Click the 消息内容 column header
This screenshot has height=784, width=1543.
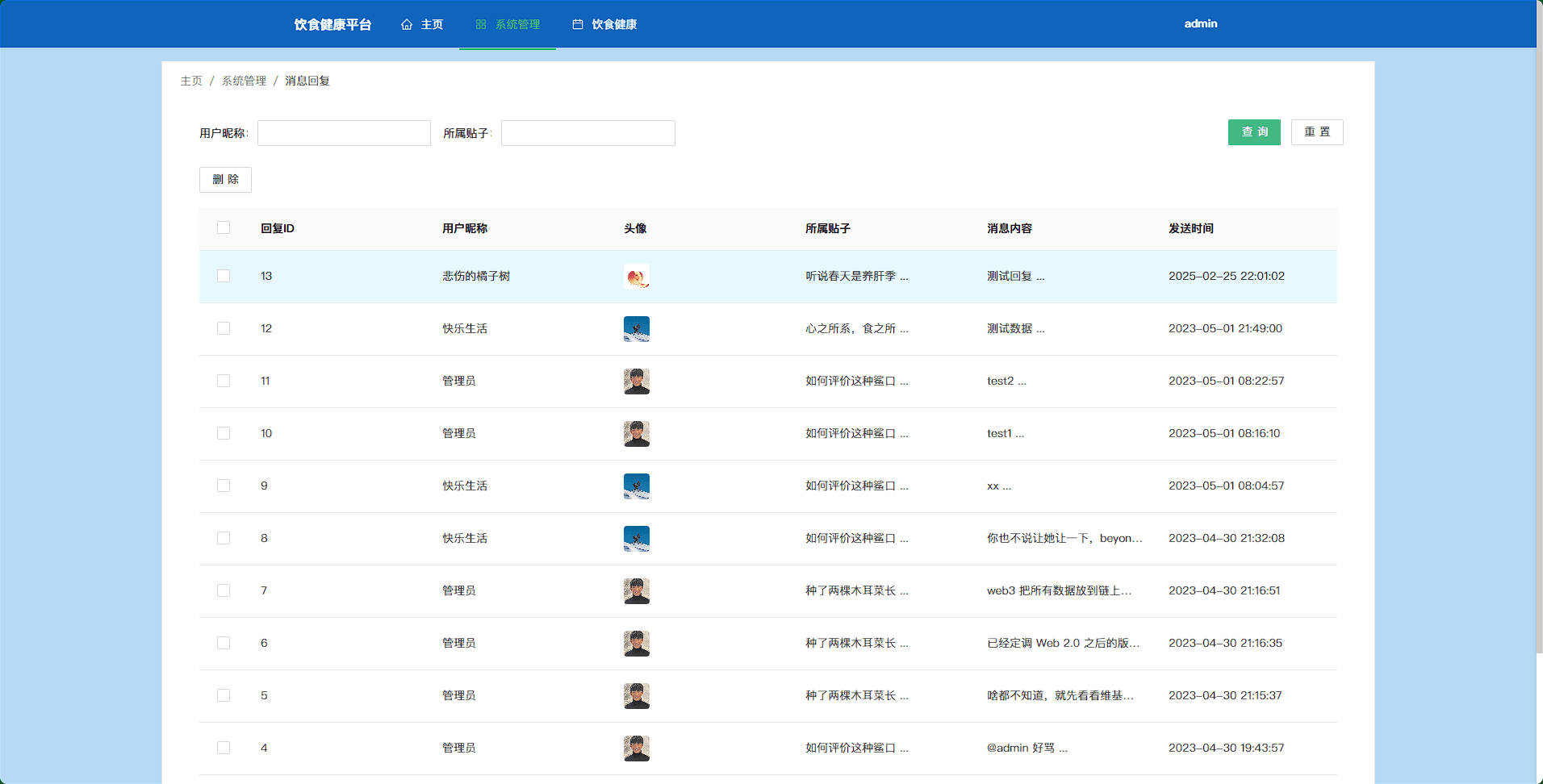[1010, 228]
